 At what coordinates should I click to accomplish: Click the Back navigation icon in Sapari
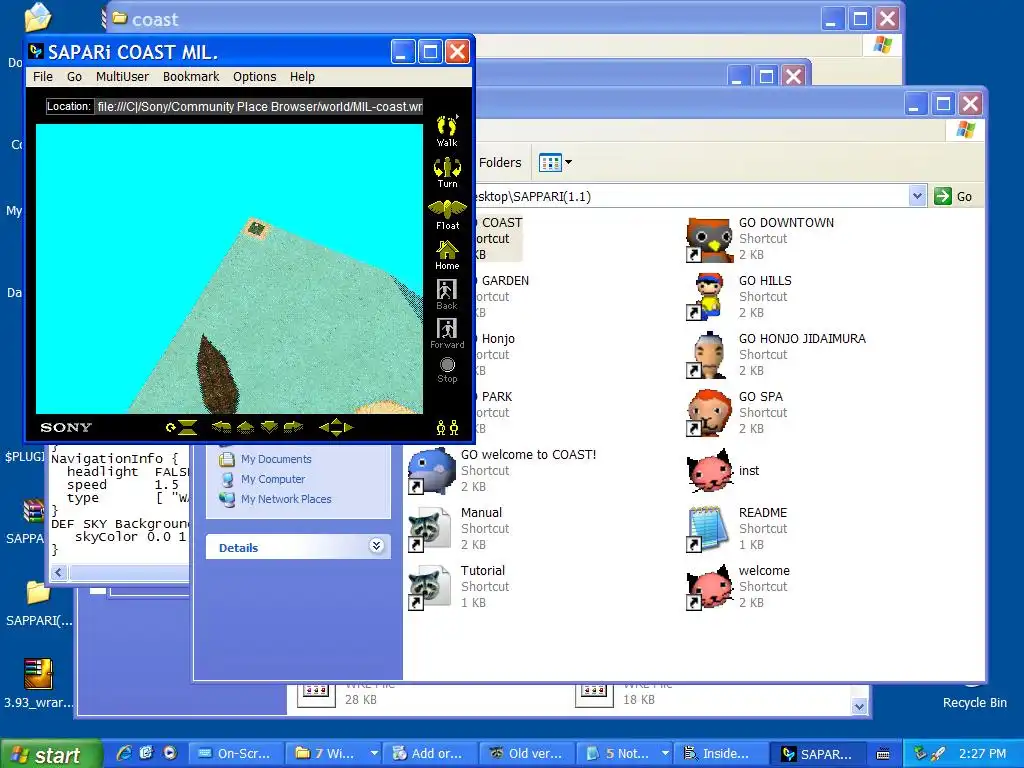pos(447,295)
